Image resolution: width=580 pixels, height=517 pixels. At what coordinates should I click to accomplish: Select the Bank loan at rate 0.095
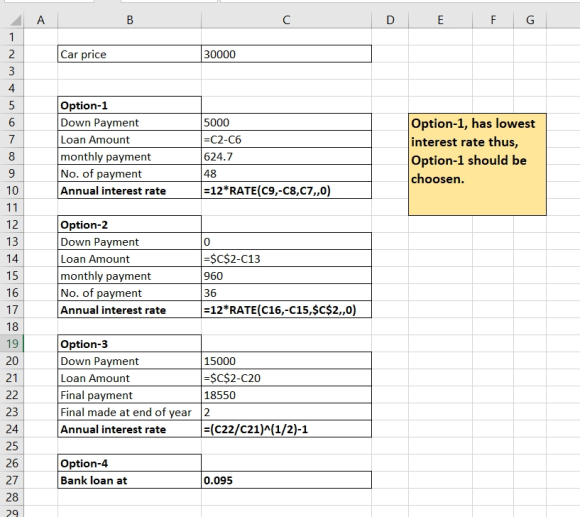pos(286,480)
